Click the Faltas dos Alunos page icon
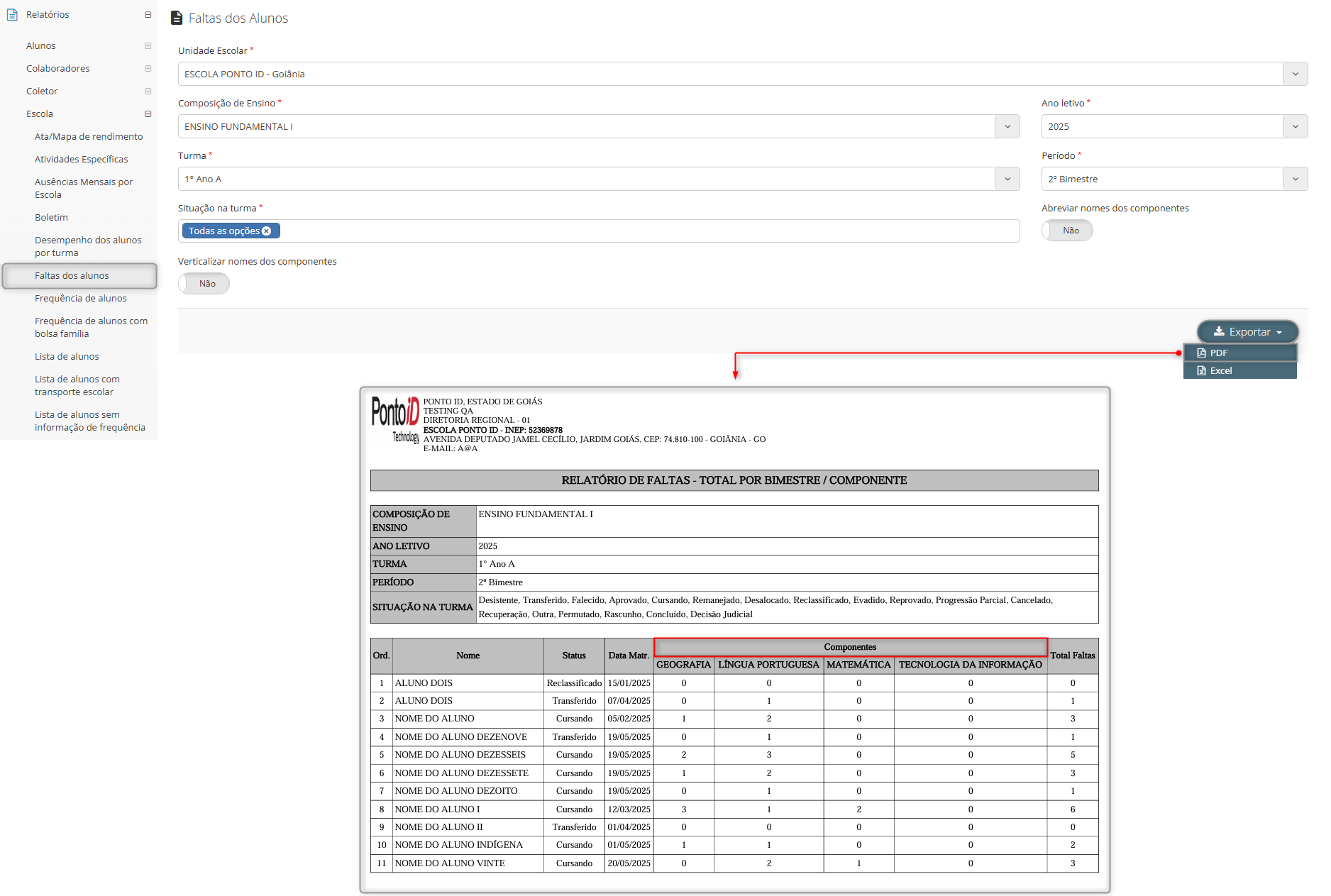Screen dimensions: 1331x896 click(x=177, y=18)
